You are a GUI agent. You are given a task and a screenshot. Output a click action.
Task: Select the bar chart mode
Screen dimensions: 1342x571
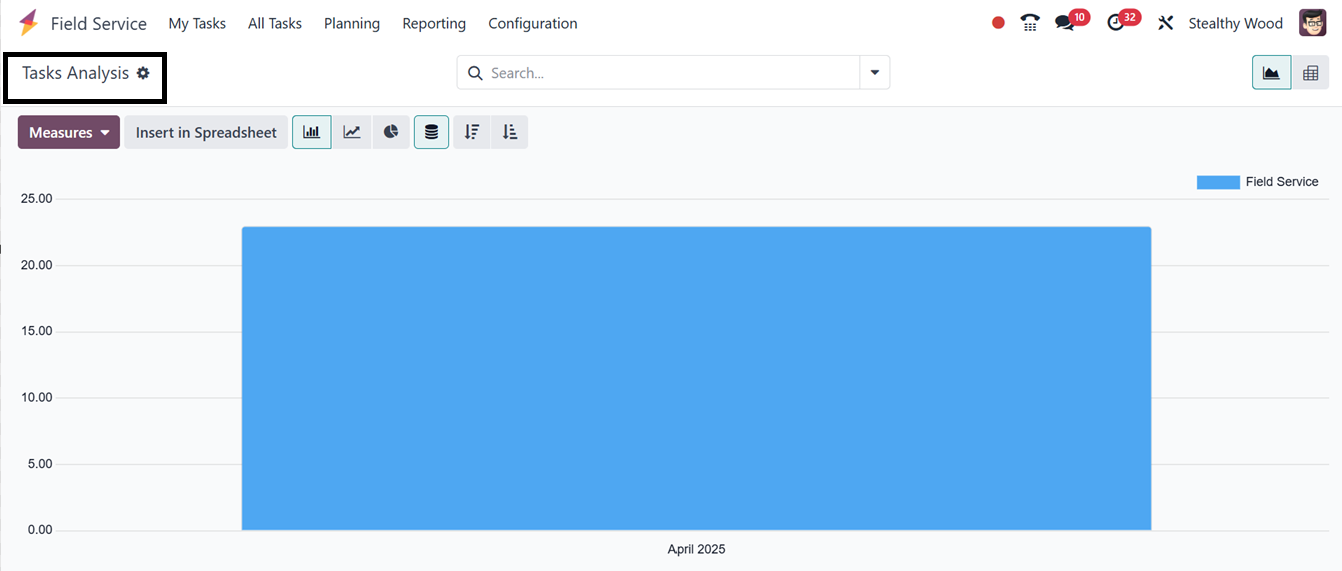[312, 132]
